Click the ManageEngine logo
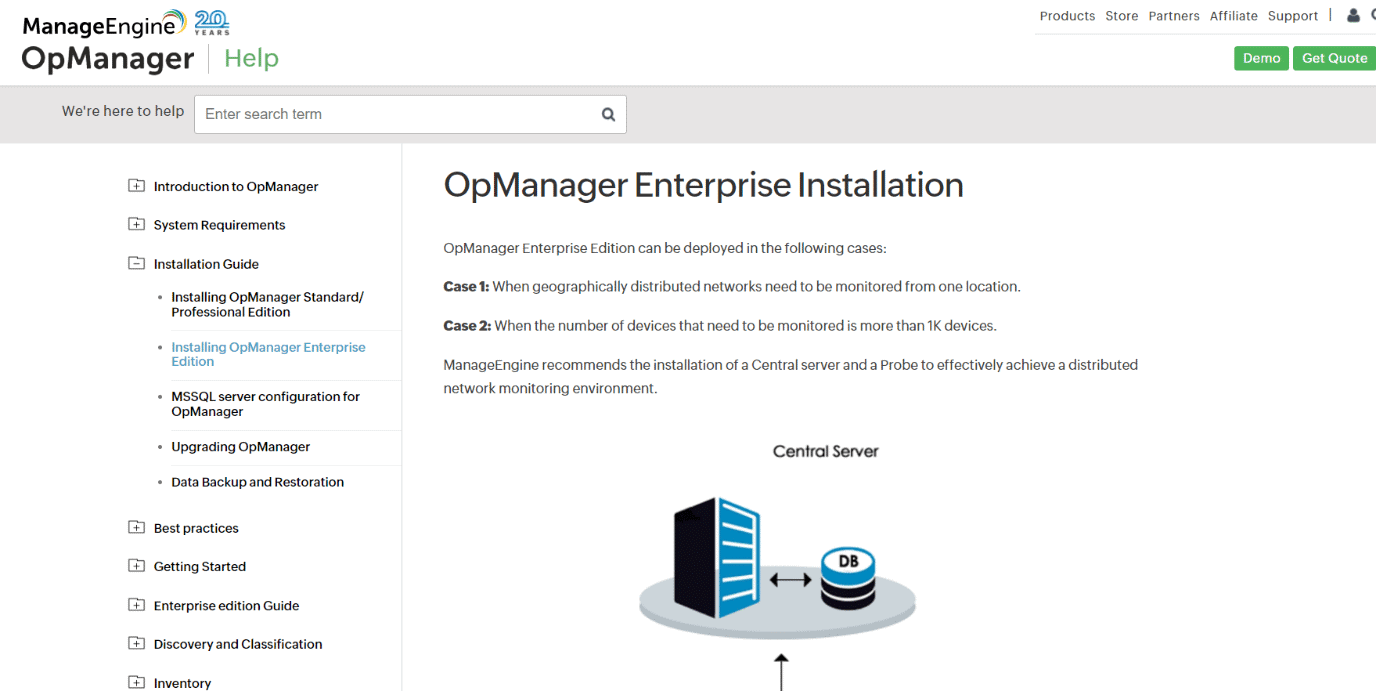The image size is (1376, 691). coord(104,24)
